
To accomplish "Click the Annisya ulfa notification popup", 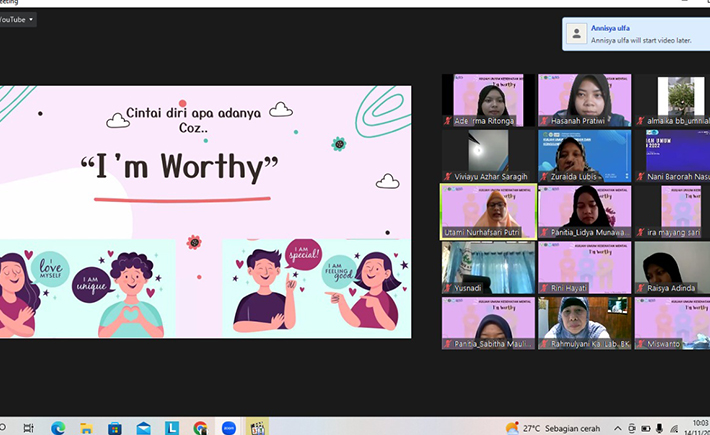I will coord(635,34).
